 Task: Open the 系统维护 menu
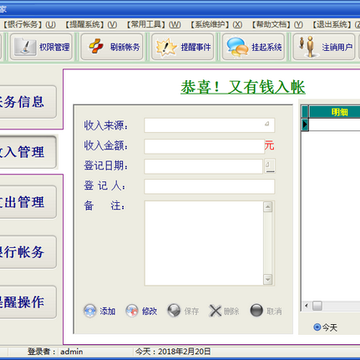point(216,24)
